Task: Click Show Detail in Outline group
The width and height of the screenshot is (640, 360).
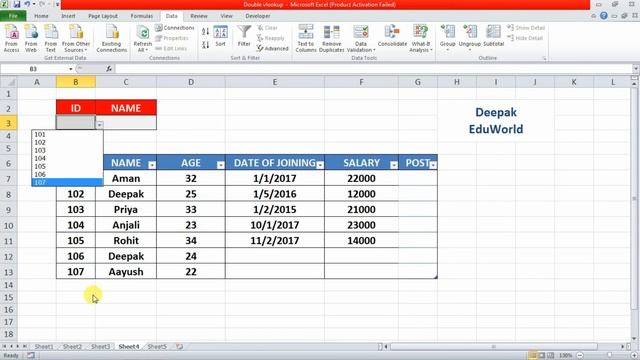Action: (526, 28)
